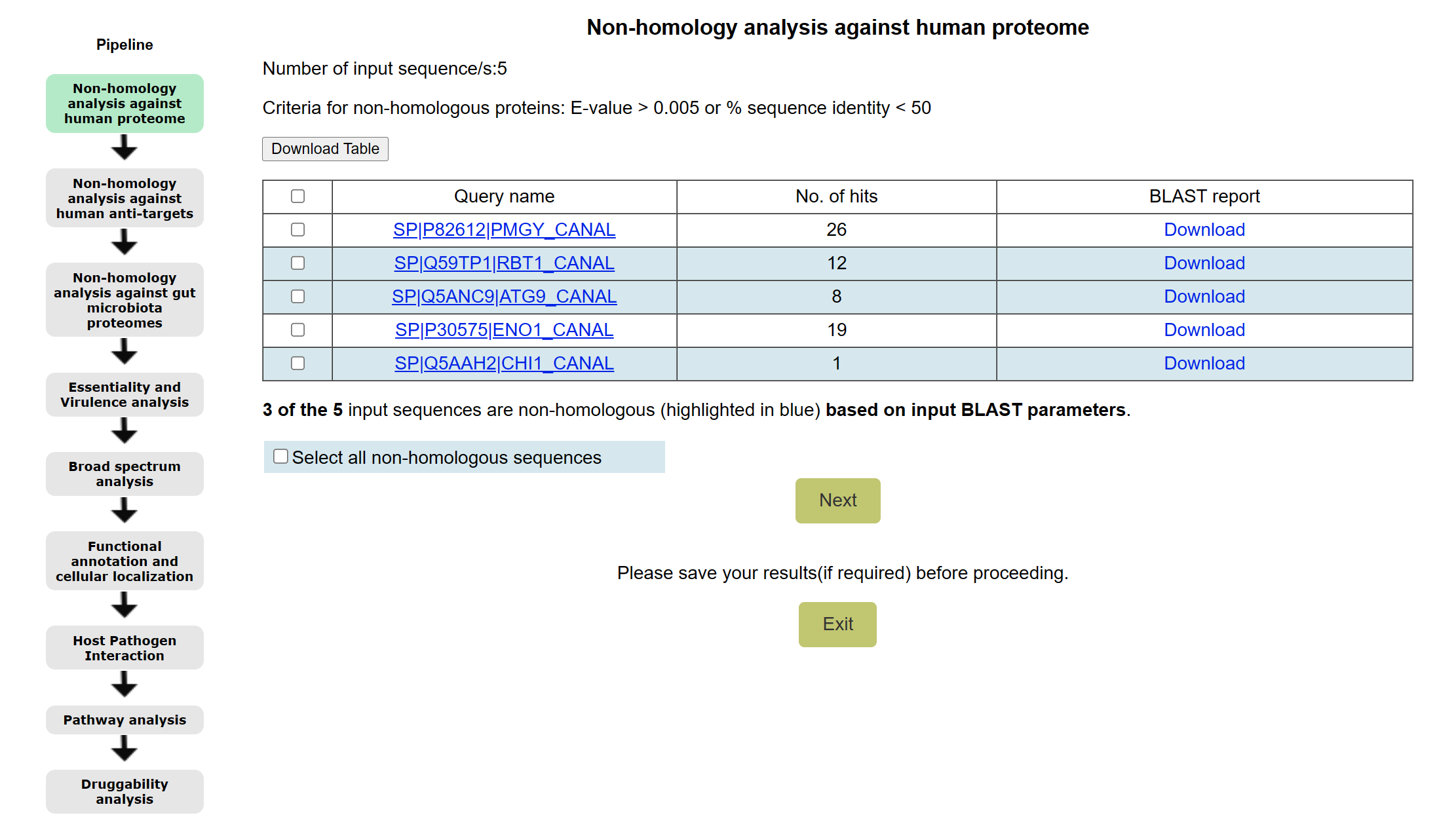Select Essentiality and Virulence analysis step

[125, 394]
